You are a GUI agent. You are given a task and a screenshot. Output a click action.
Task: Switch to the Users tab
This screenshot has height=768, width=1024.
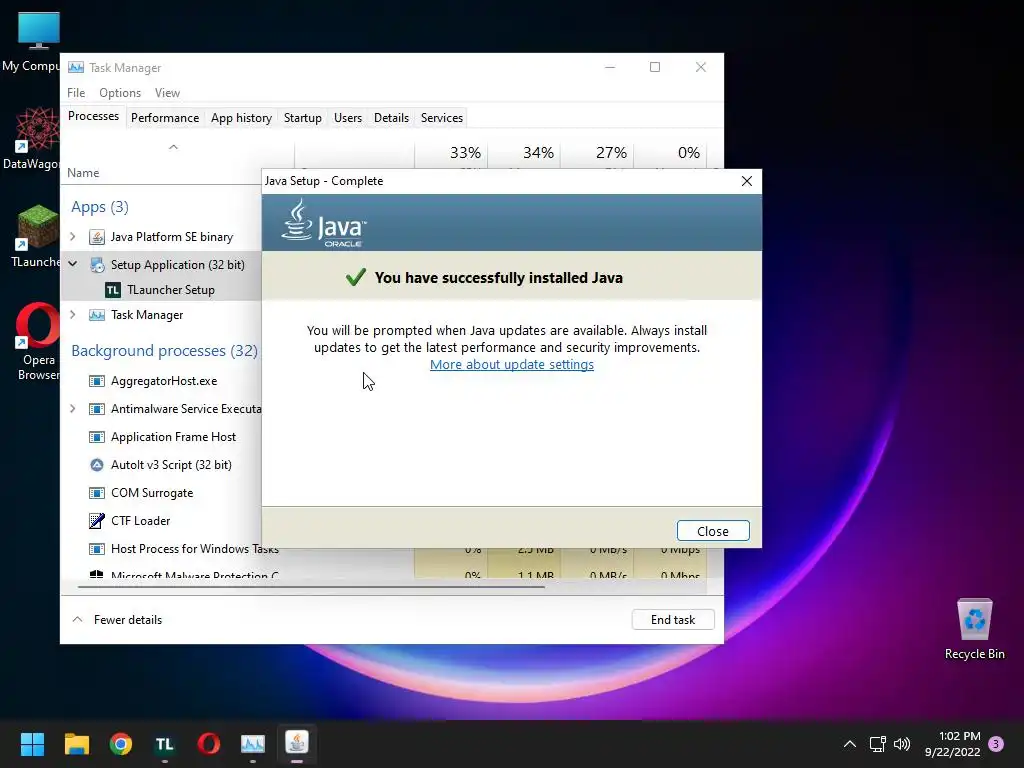[x=347, y=118]
